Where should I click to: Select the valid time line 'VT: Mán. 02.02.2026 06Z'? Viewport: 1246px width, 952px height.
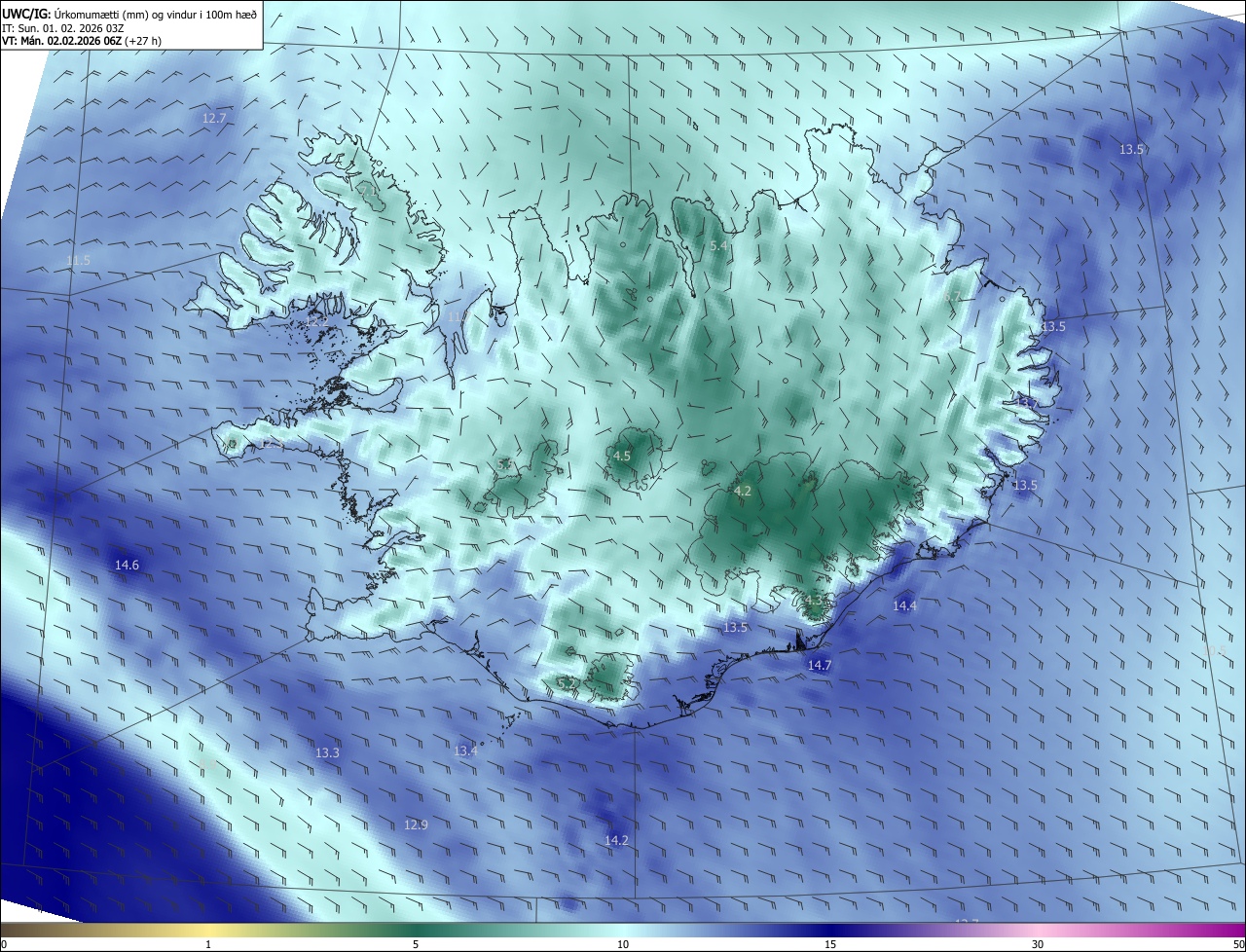pos(62,41)
